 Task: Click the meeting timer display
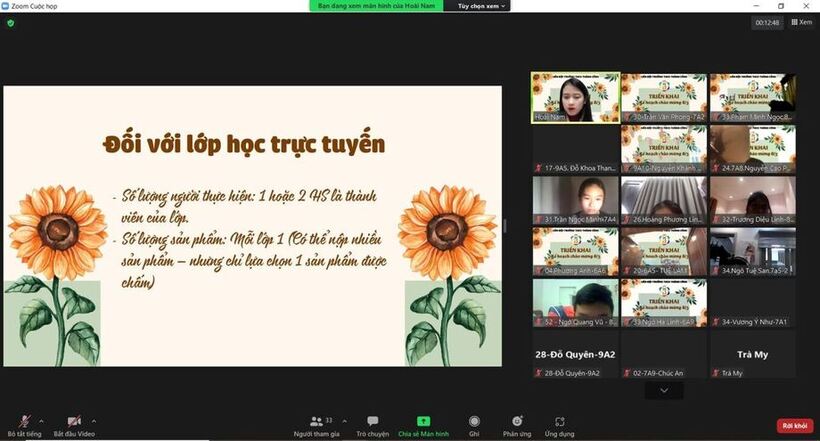767,22
